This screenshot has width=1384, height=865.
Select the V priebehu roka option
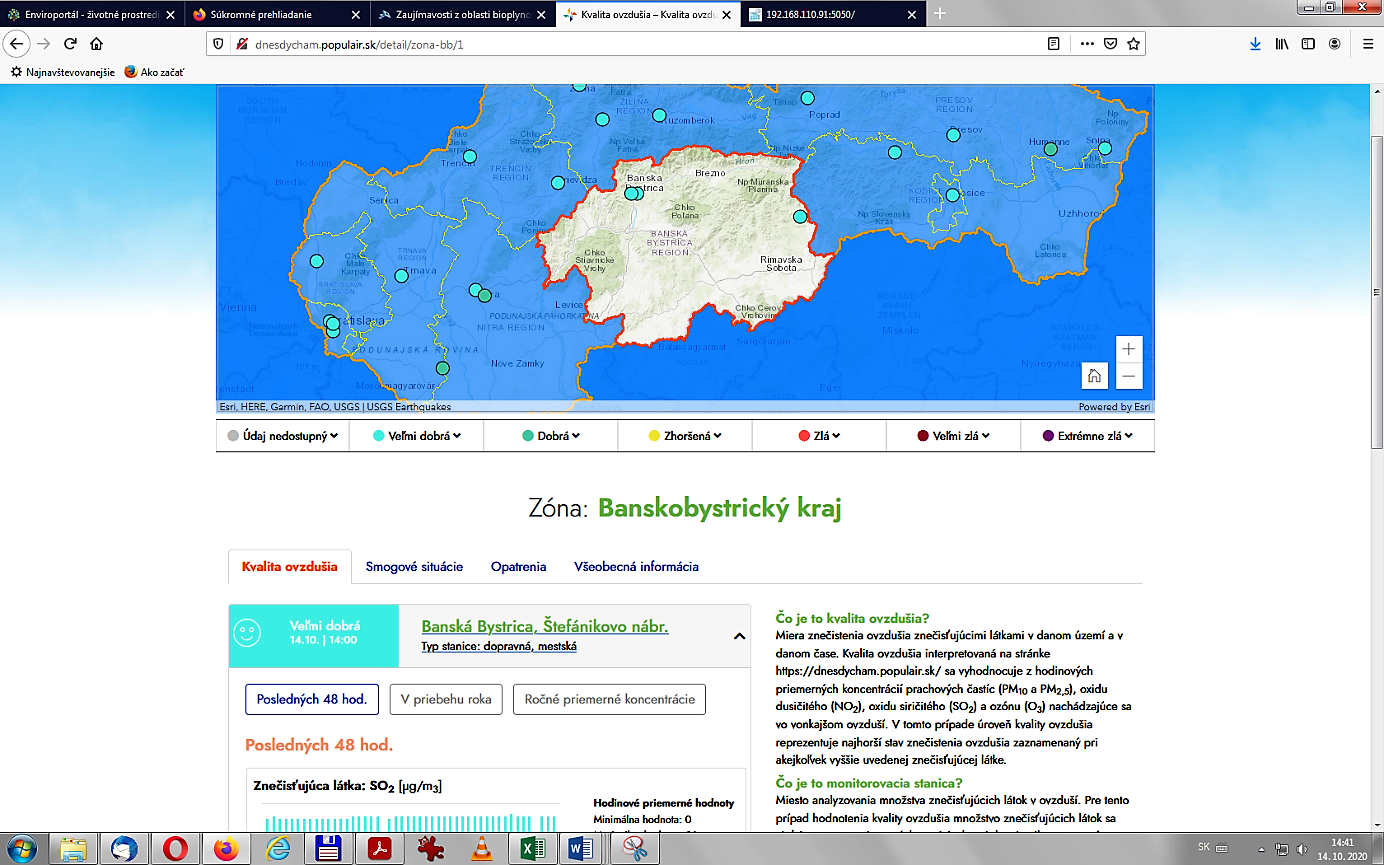pyautogui.click(x=445, y=699)
